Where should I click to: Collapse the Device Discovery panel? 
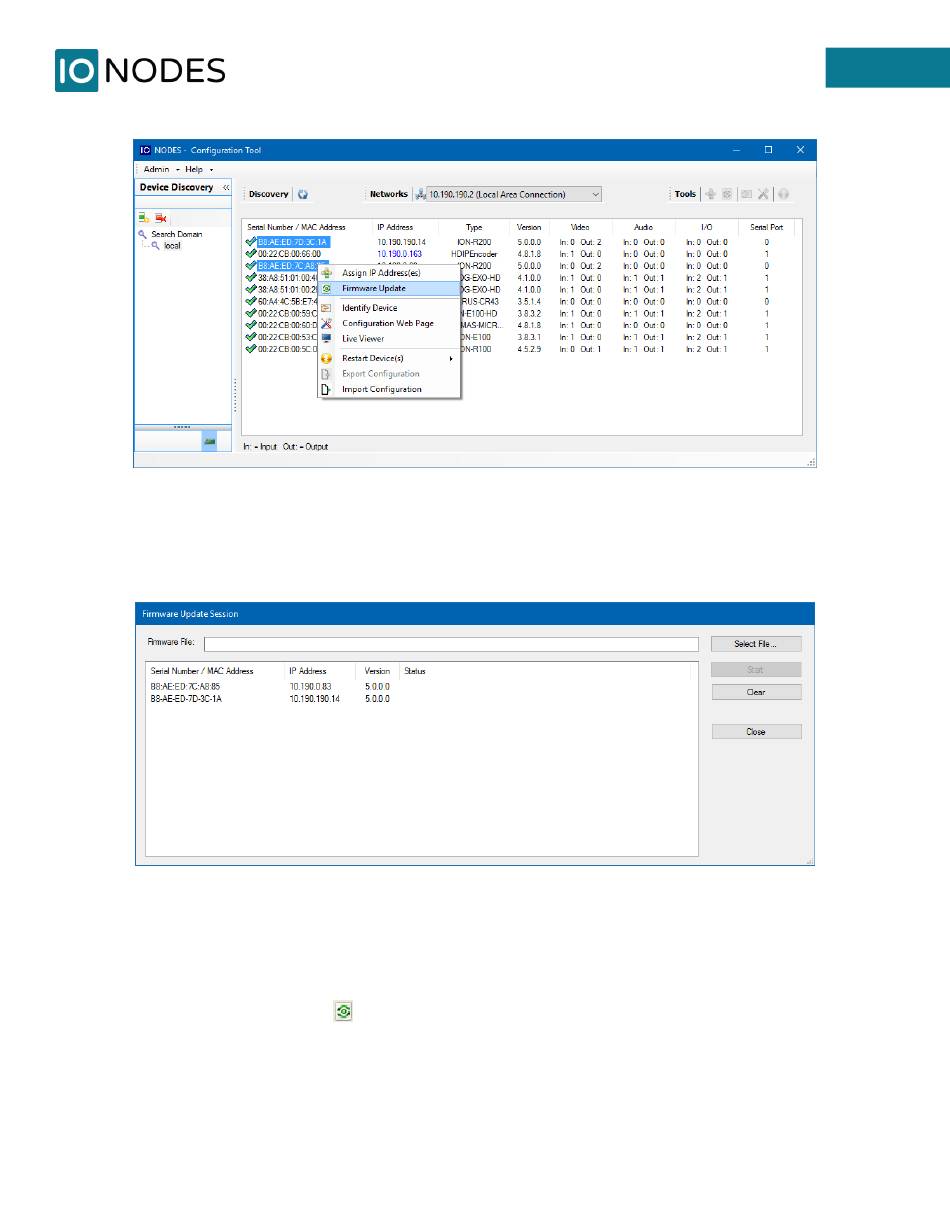[225, 188]
